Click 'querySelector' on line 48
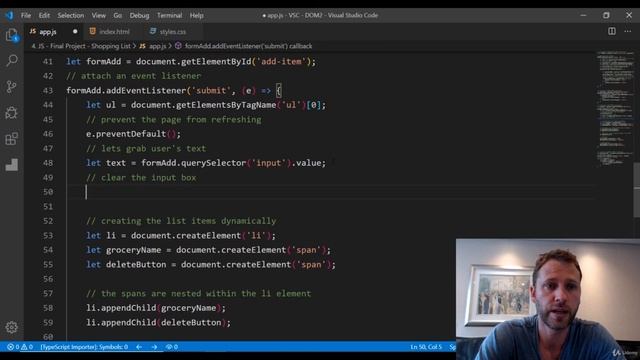Screen dimensions: 640x360 [213, 163]
